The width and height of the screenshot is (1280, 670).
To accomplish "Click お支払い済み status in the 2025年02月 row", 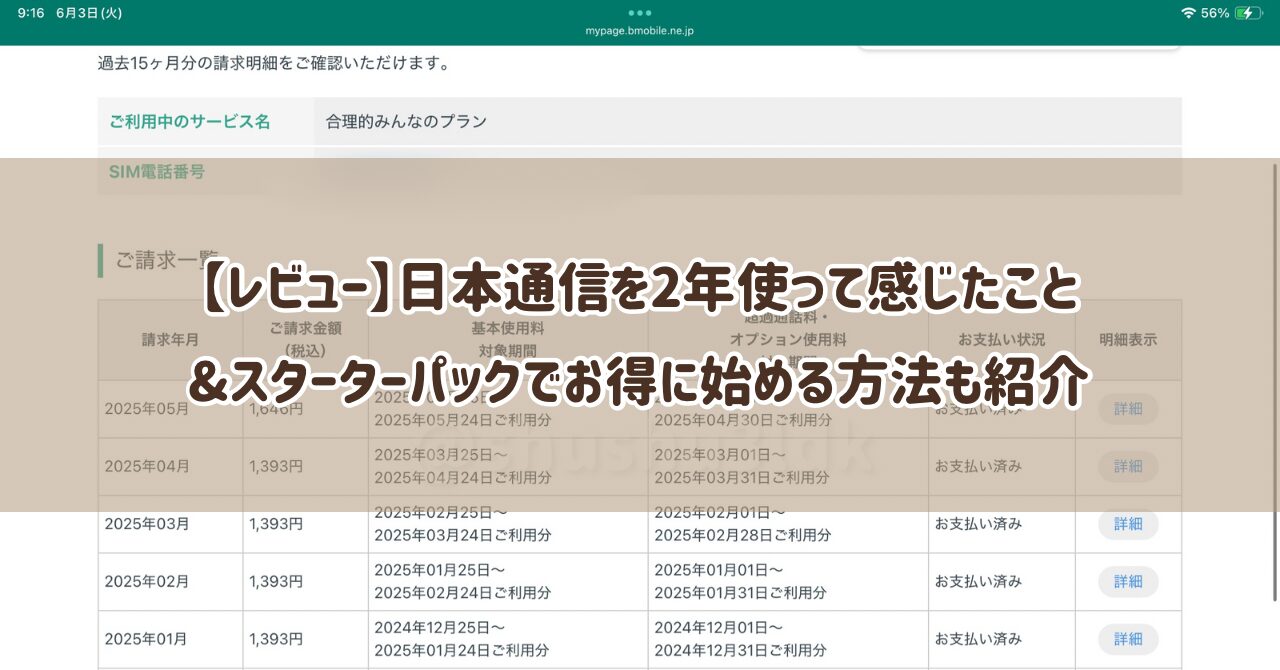I will [x=978, y=582].
